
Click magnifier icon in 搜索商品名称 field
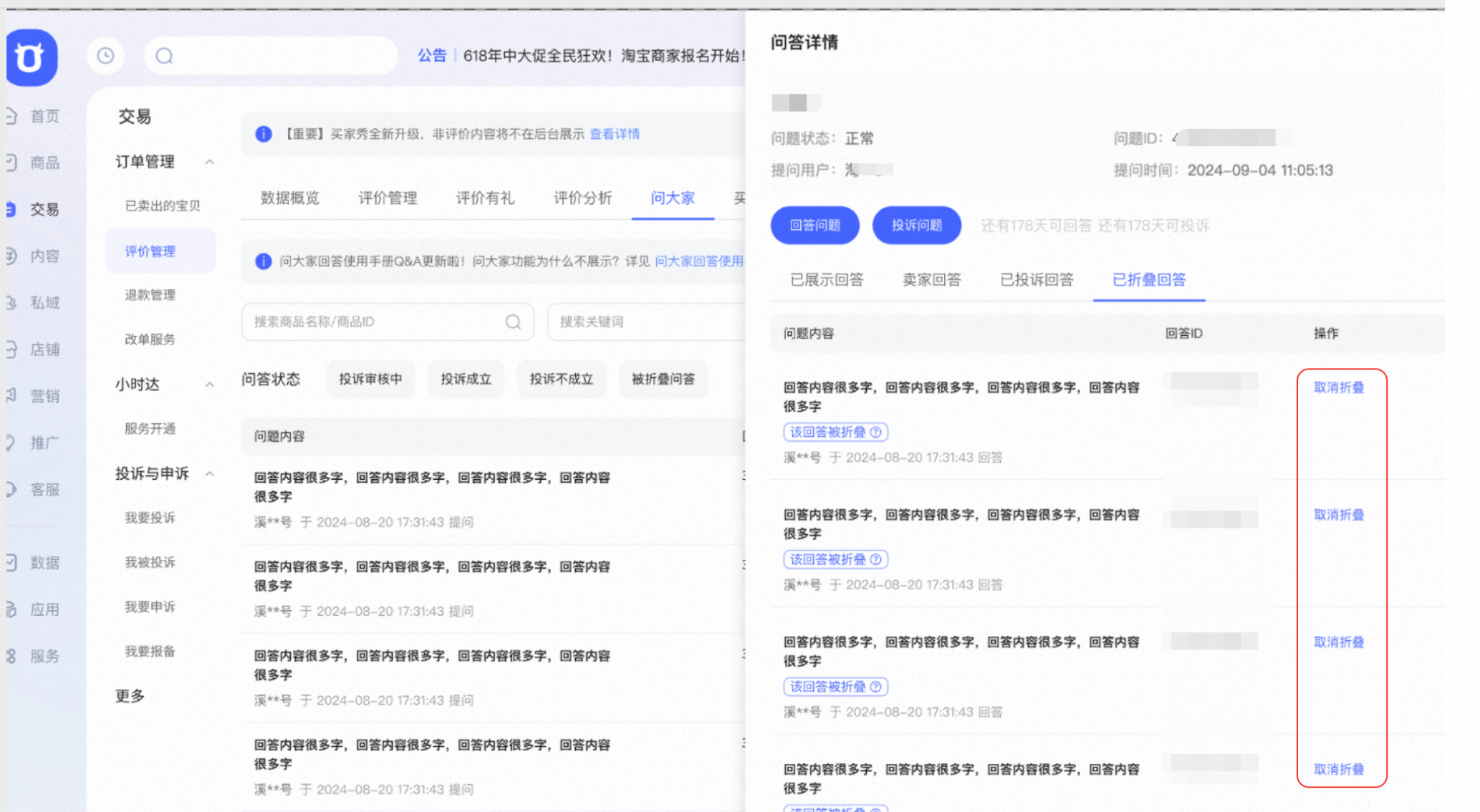click(x=513, y=322)
